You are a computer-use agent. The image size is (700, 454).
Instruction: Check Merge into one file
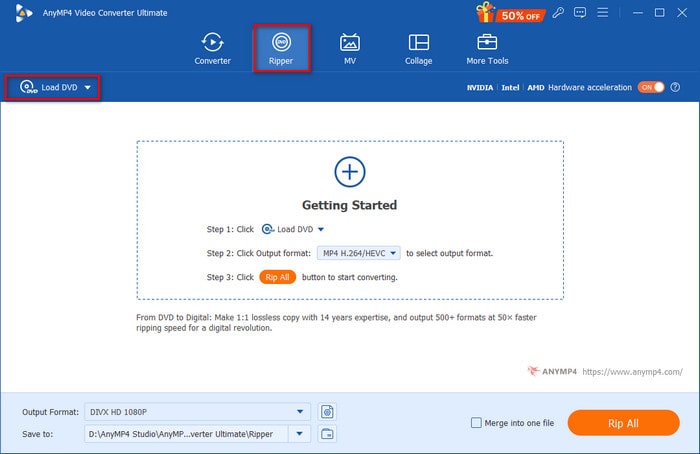pyautogui.click(x=476, y=423)
